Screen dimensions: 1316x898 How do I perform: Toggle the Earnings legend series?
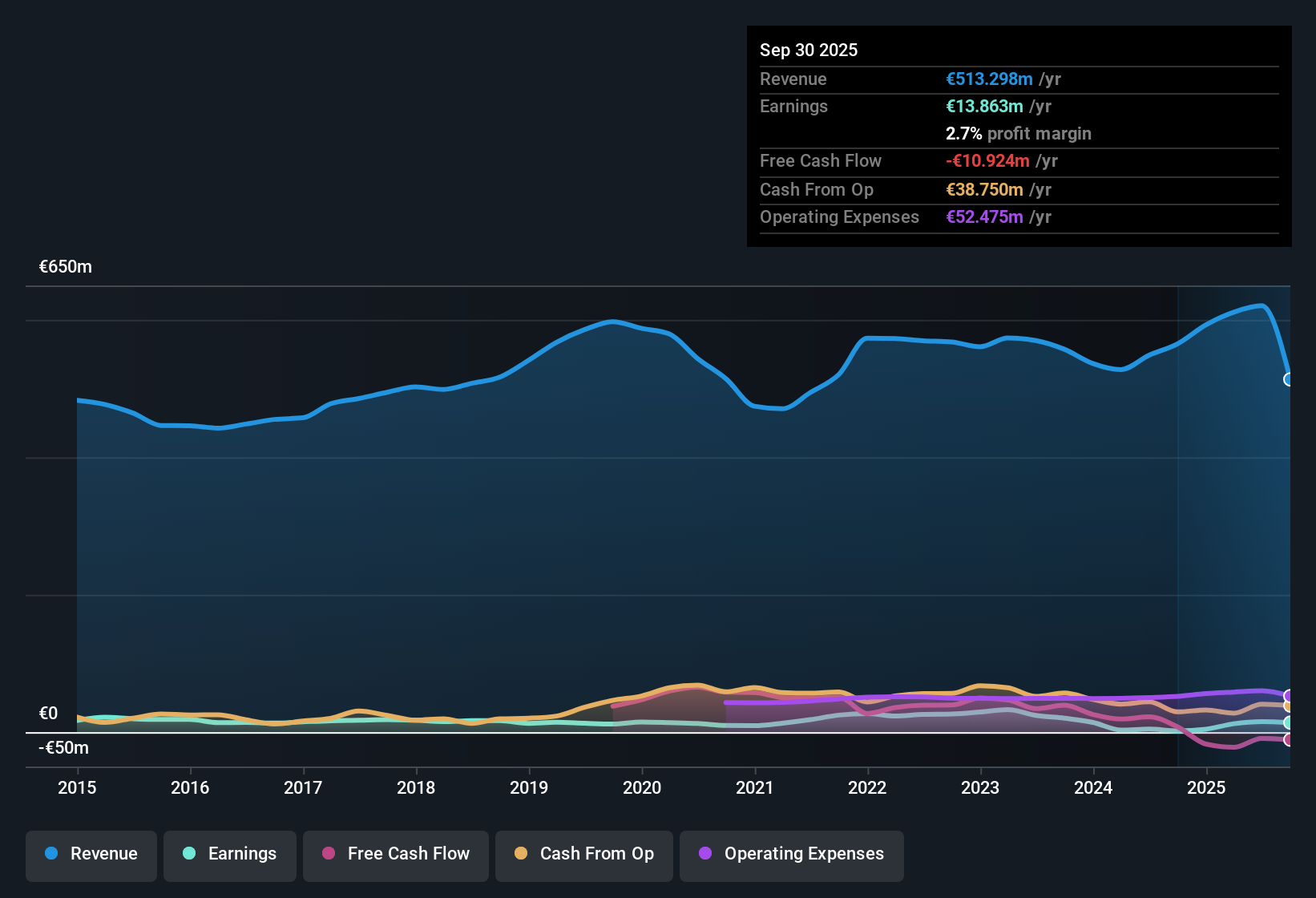point(230,854)
